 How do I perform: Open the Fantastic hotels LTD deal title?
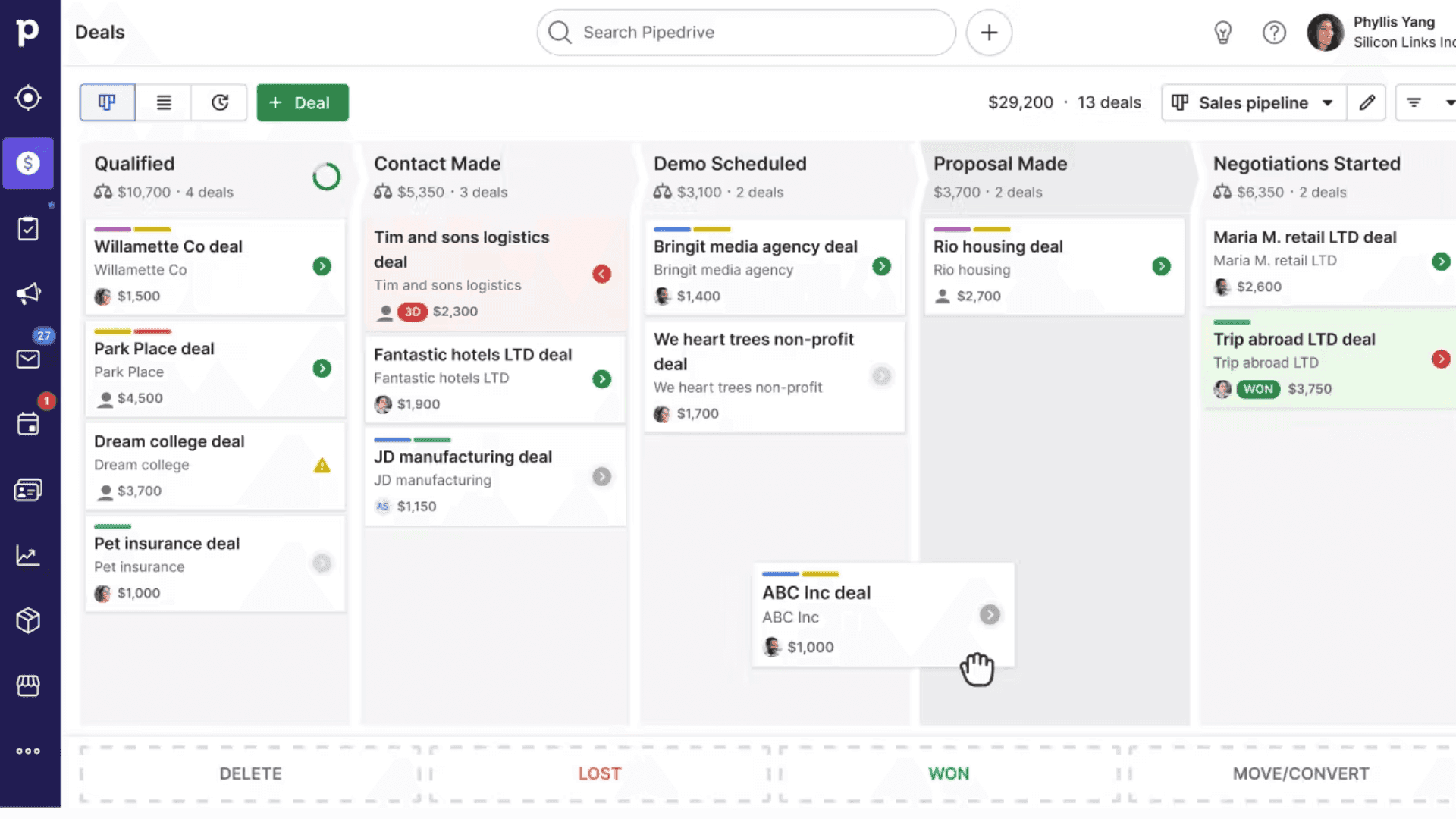(x=472, y=355)
